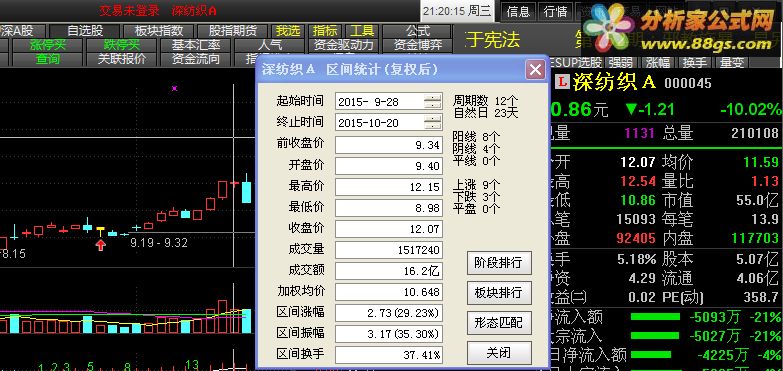Click the 最高价 value 12.15
Image resolution: width=783 pixels, height=371 pixels.
pyautogui.click(x=389, y=187)
